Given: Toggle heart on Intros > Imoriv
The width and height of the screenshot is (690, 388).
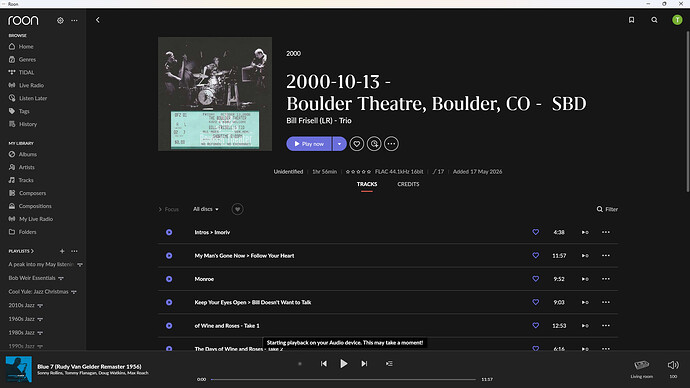Looking at the screenshot, I should 536,232.
